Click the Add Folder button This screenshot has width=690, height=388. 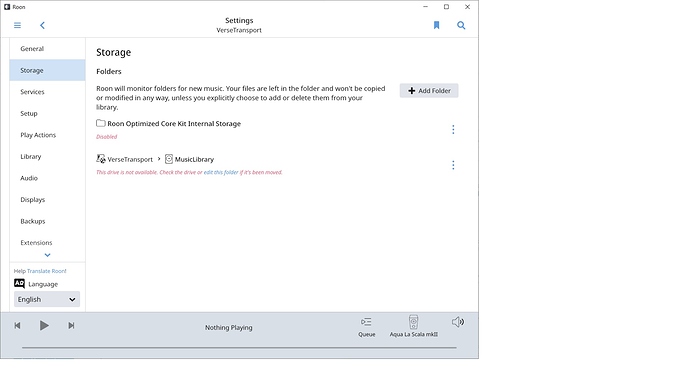tap(429, 91)
